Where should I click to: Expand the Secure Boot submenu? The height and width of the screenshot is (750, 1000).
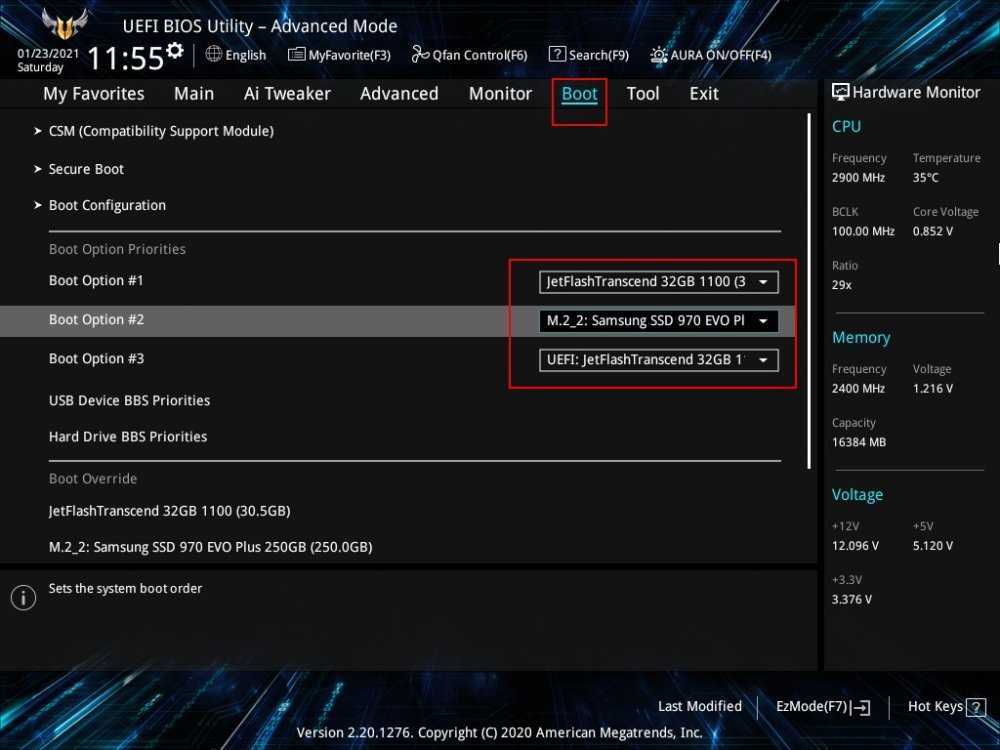tap(86, 169)
